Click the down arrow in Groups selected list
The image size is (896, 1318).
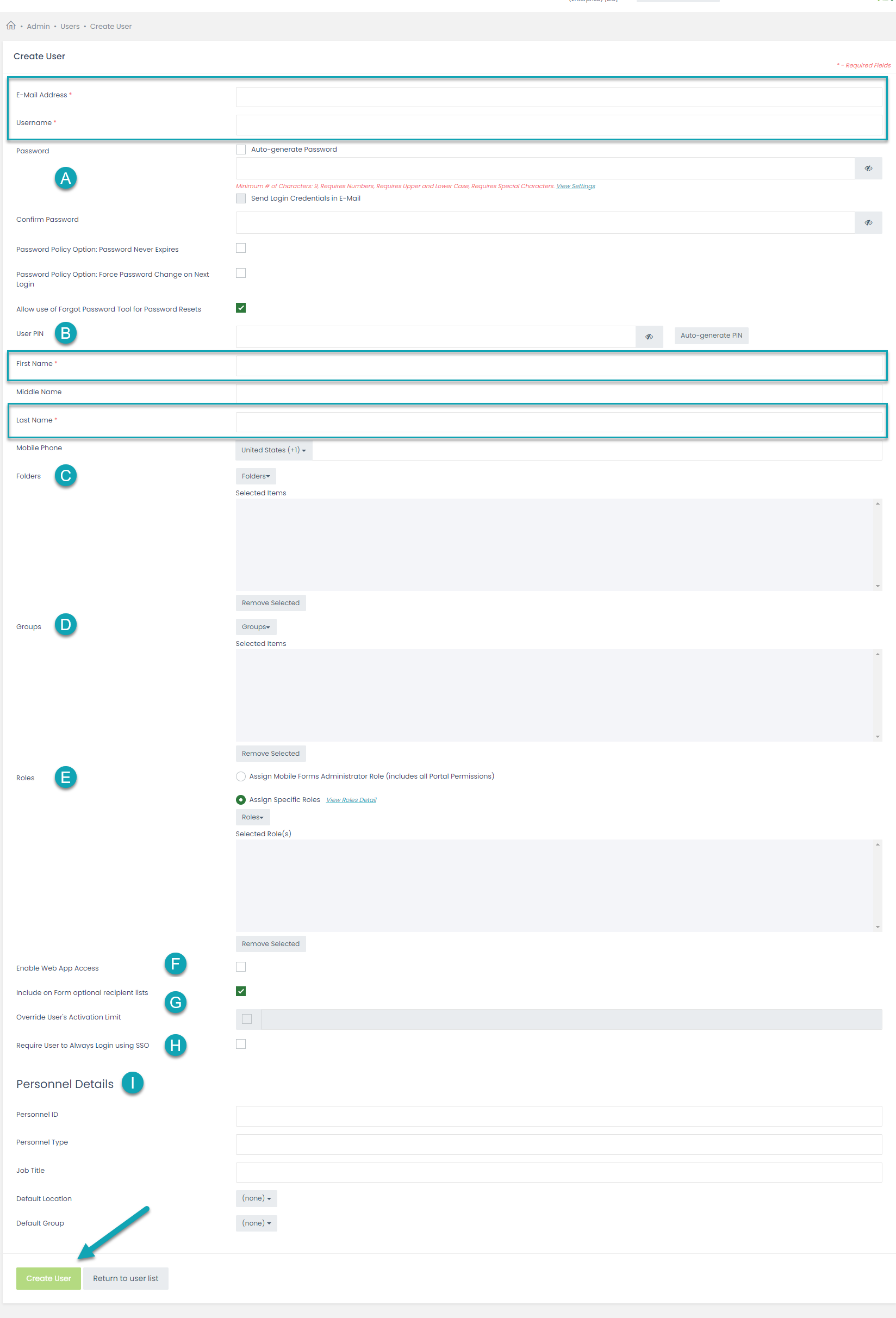click(878, 737)
